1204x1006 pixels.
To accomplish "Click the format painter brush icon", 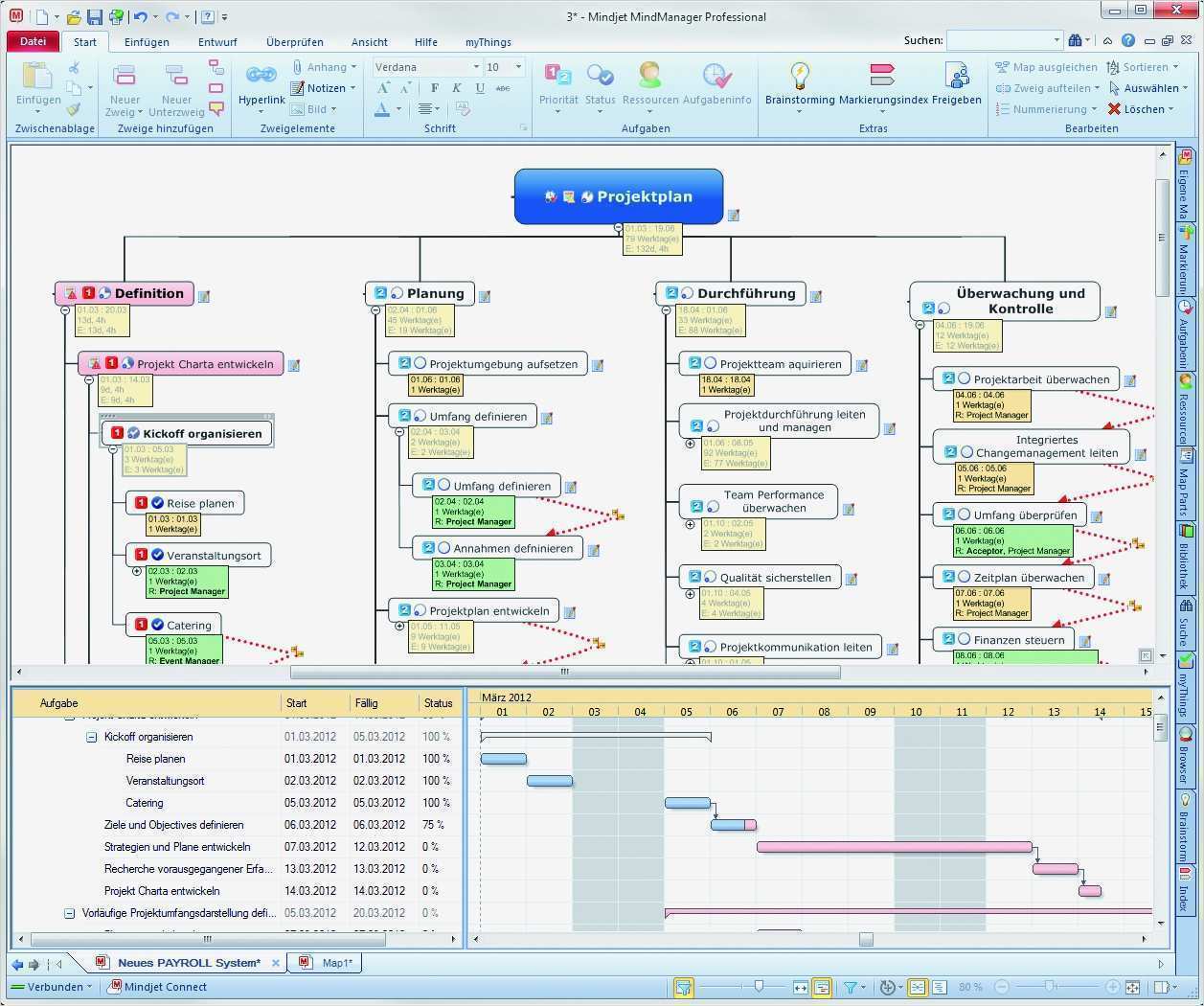I will 74,108.
